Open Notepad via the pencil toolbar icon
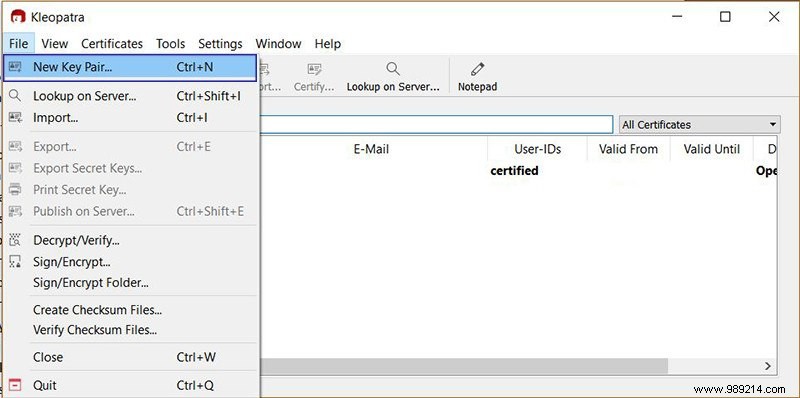This screenshot has width=800, height=398. point(478,69)
